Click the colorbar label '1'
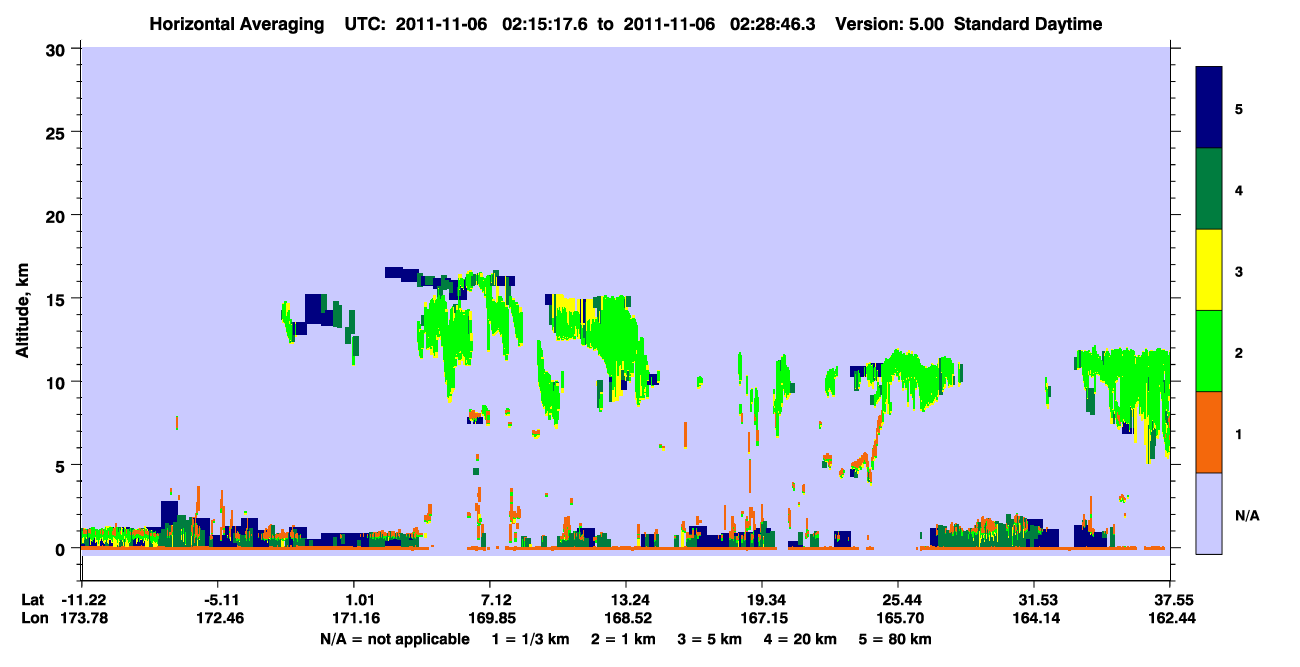The height and width of the screenshot is (667, 1300). click(x=1239, y=433)
